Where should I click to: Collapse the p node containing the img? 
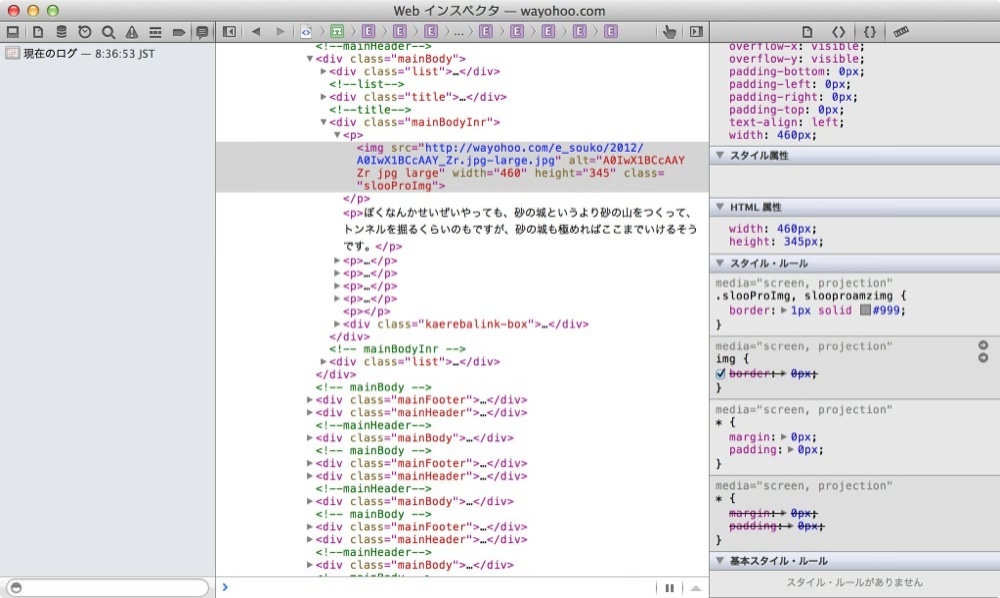[x=337, y=135]
